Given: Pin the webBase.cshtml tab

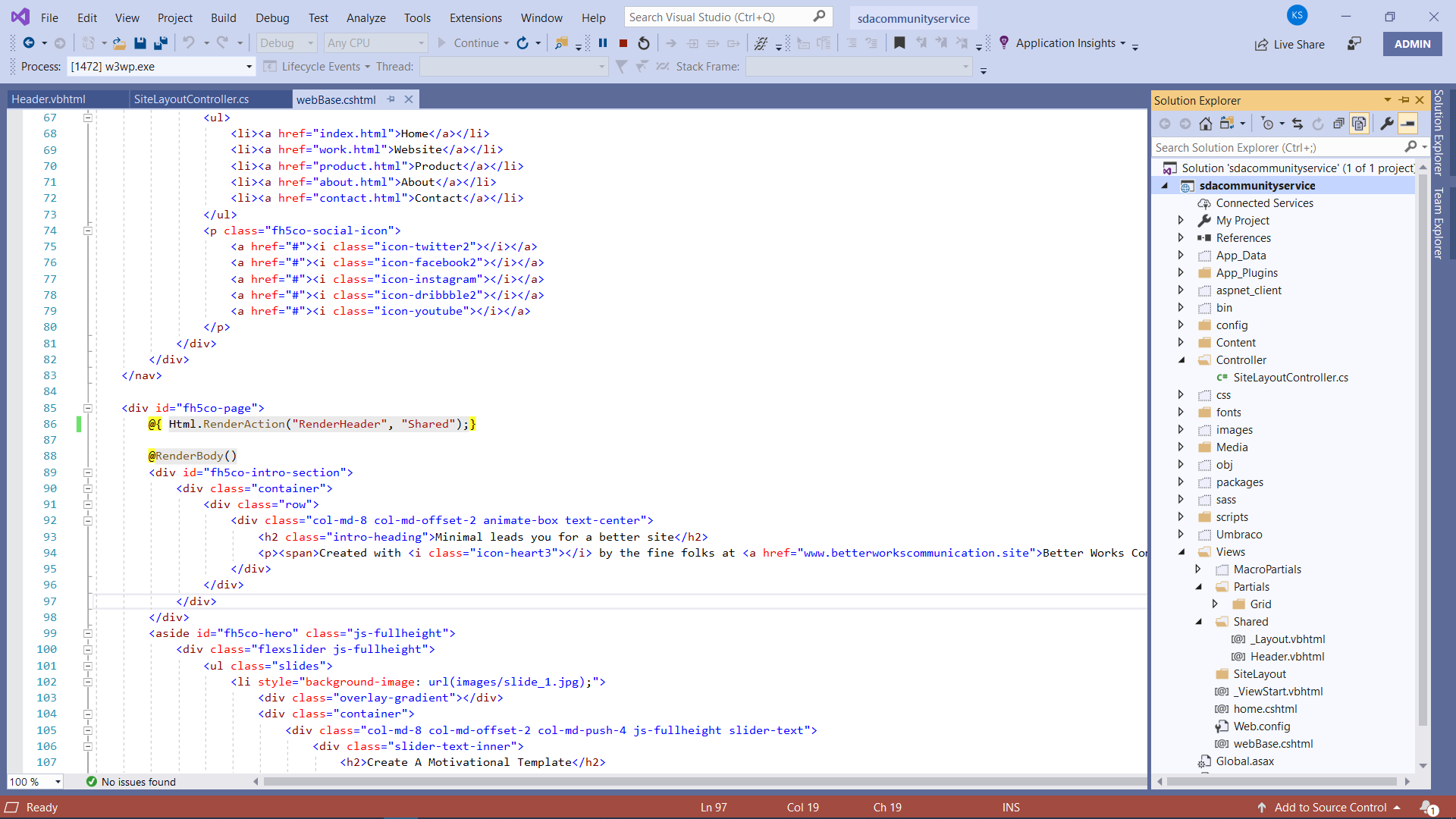Looking at the screenshot, I should tap(391, 99).
